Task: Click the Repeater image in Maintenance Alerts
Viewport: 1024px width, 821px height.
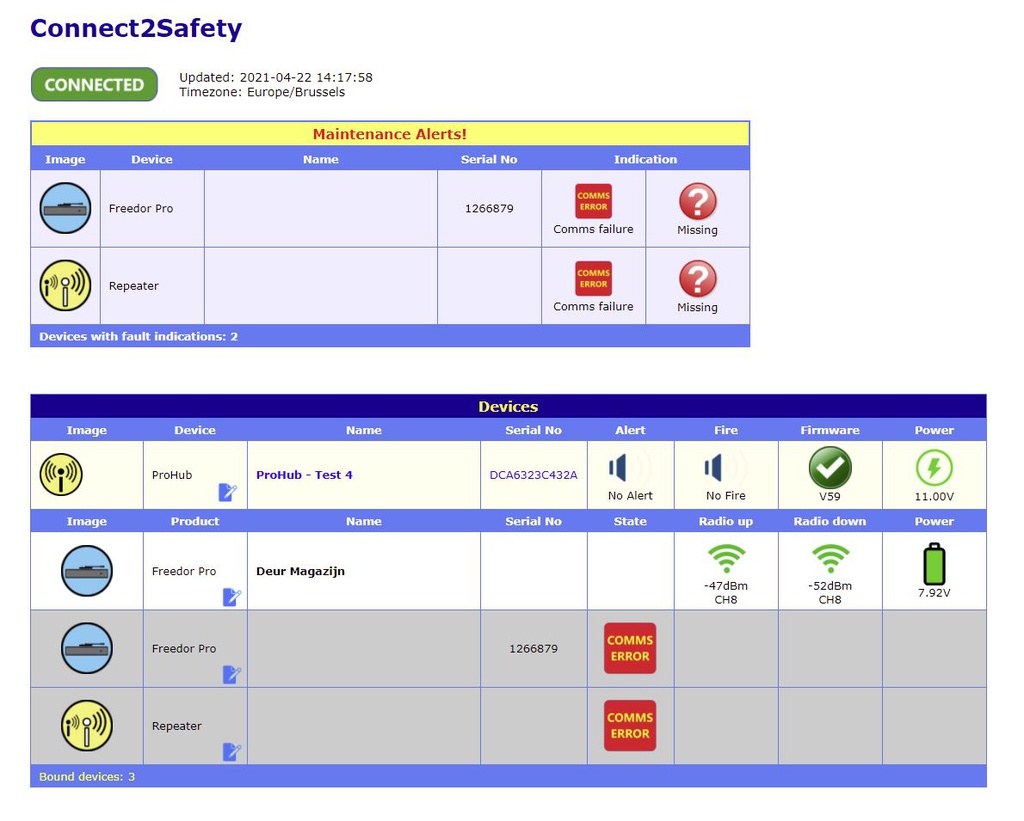Action: 65,286
